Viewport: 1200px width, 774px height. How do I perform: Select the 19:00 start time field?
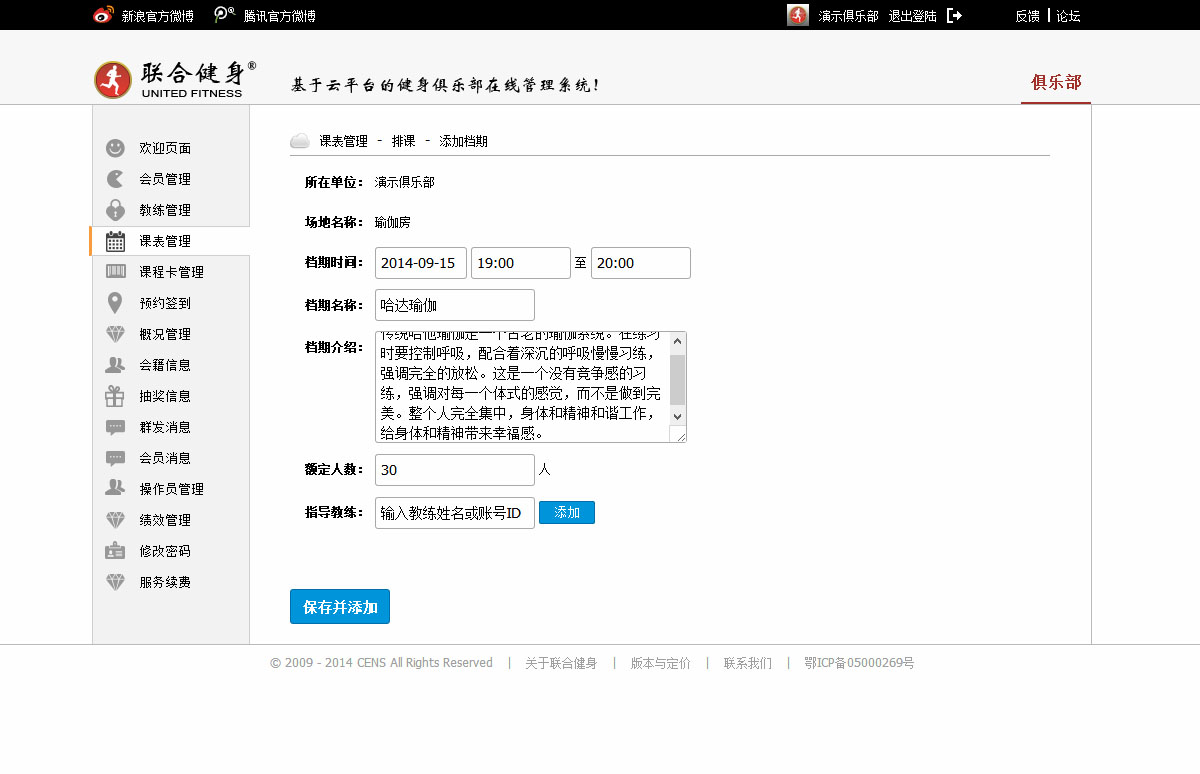tap(520, 263)
